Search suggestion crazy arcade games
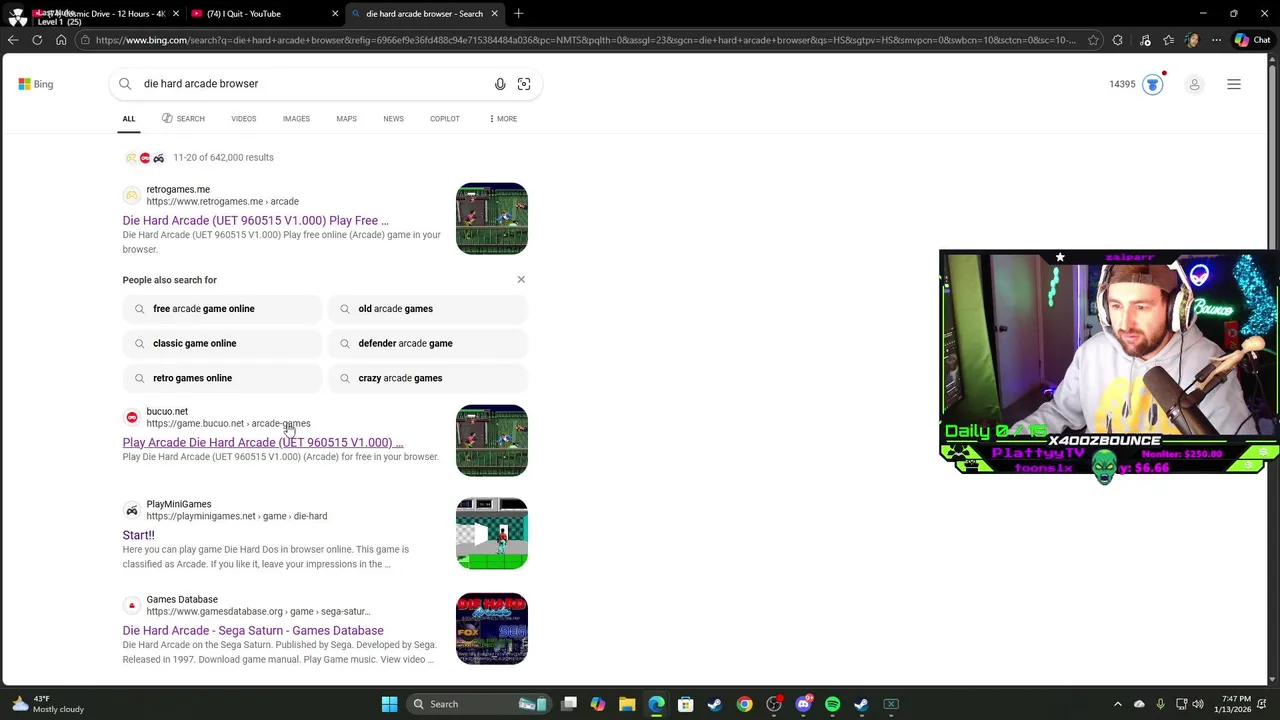Image resolution: width=1280 pixels, height=720 pixels. click(428, 378)
